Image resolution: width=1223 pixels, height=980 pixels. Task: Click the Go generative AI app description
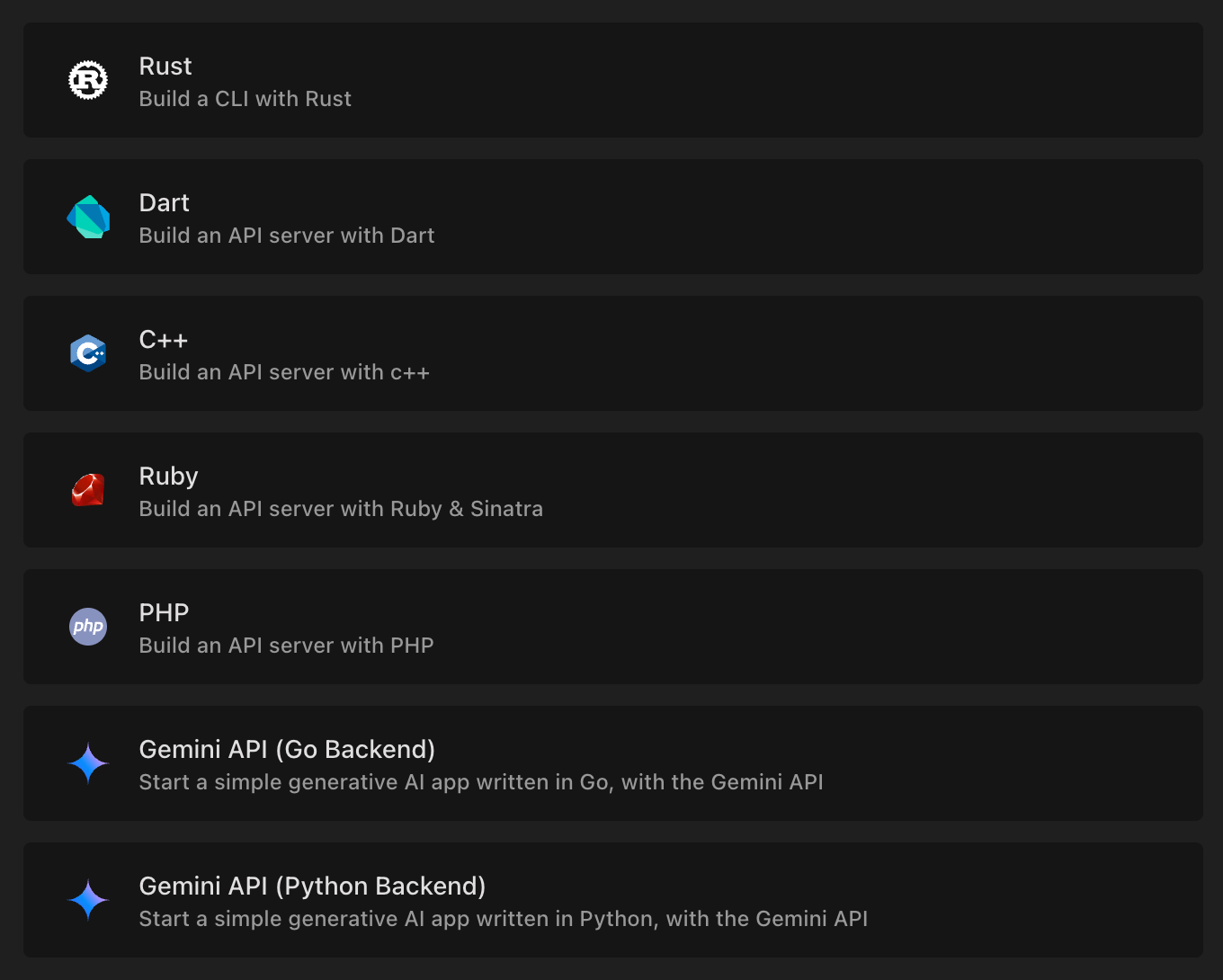482,782
